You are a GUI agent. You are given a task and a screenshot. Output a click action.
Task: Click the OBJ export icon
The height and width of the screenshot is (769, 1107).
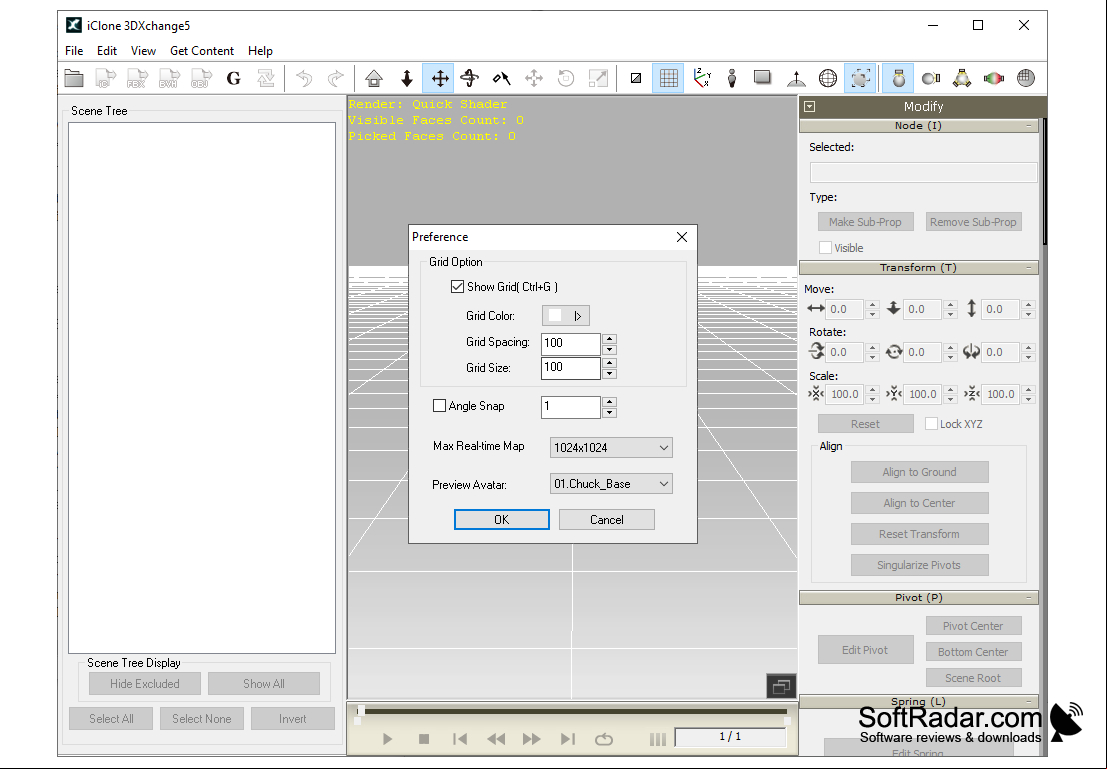201,78
